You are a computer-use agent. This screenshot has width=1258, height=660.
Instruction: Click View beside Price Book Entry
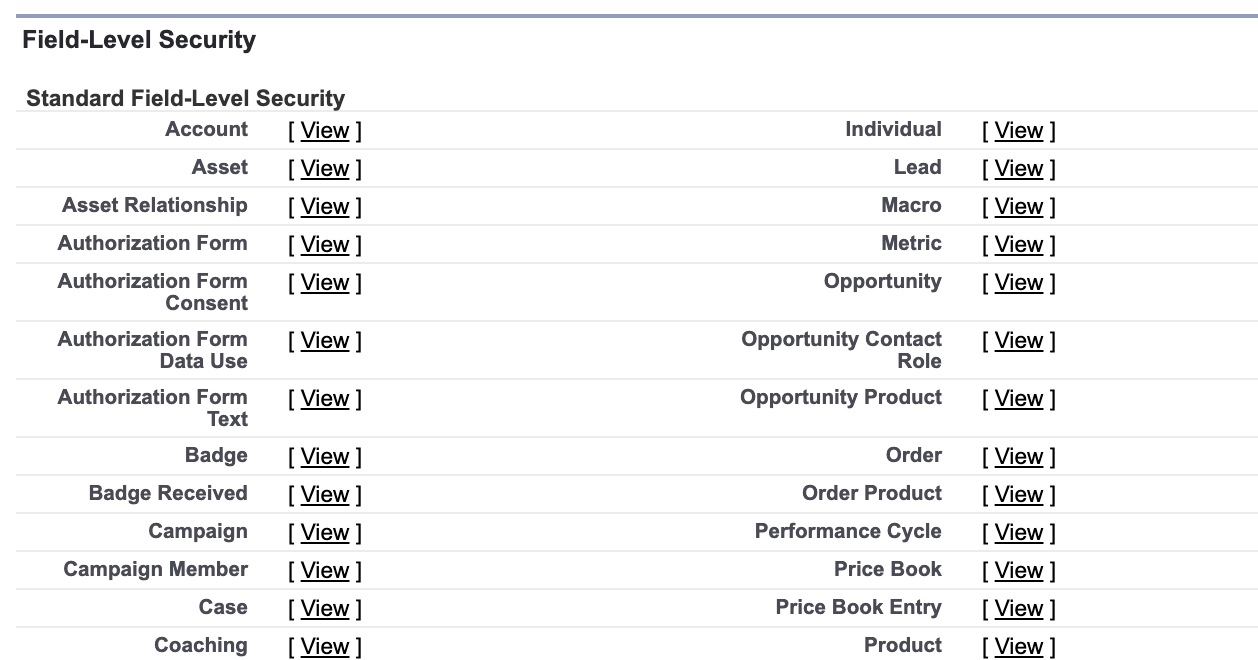[1019, 609]
